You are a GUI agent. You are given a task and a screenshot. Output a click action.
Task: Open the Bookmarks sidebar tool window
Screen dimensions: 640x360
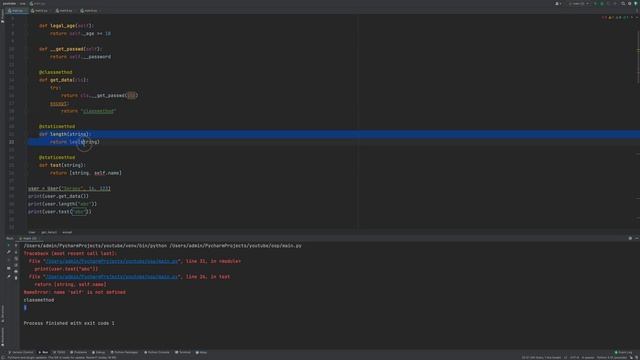click(x=2, y=337)
